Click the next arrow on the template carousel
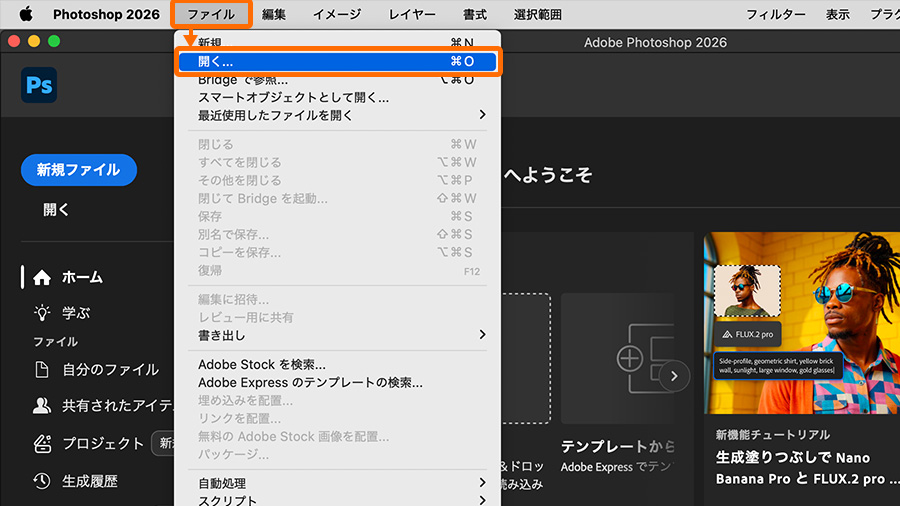This screenshot has height=506, width=900. pos(674,376)
